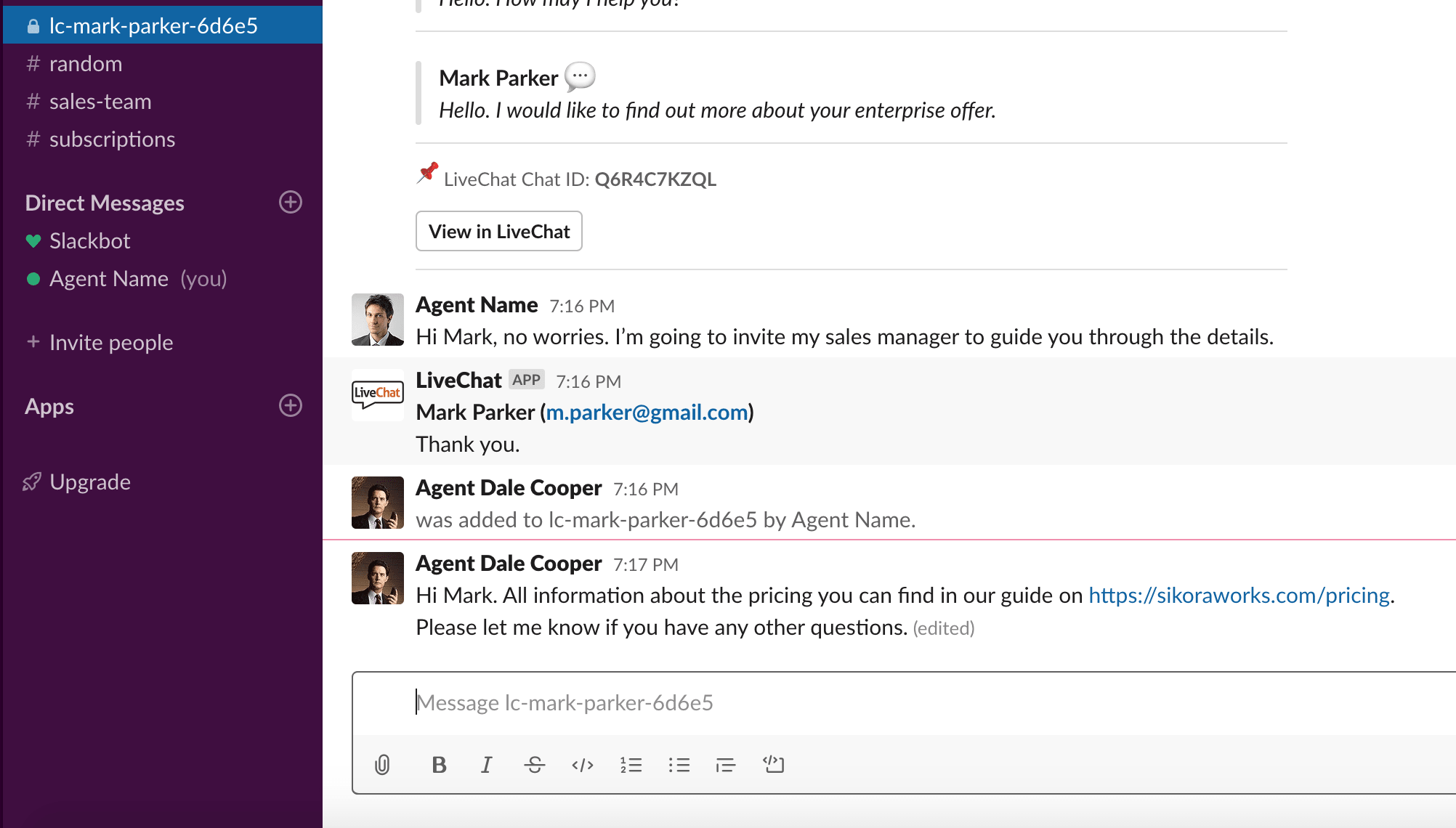Viewport: 1456px width, 828px height.
Task: Click the (edited) label on last message
Action: [944, 628]
